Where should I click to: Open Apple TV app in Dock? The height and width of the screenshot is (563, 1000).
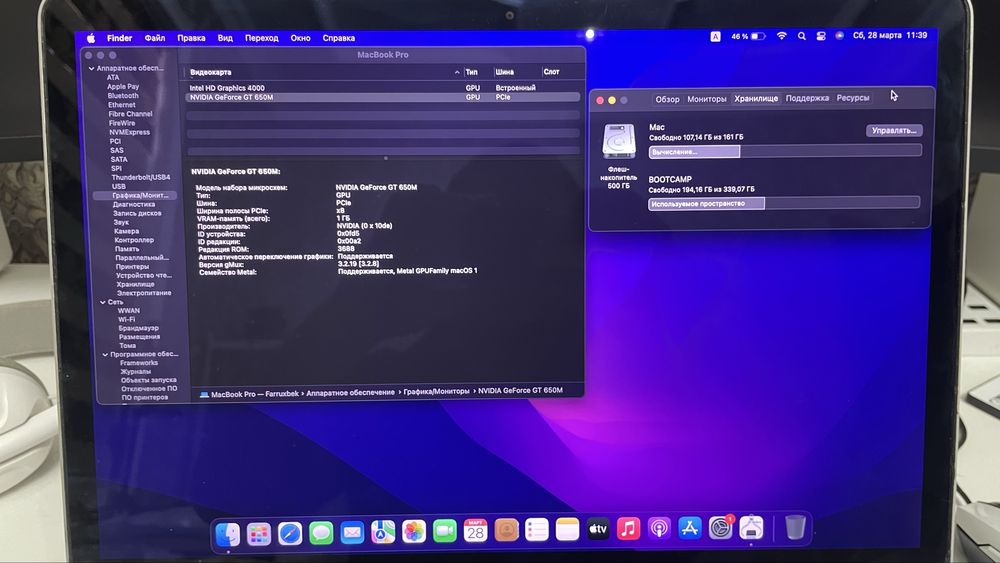(598, 529)
